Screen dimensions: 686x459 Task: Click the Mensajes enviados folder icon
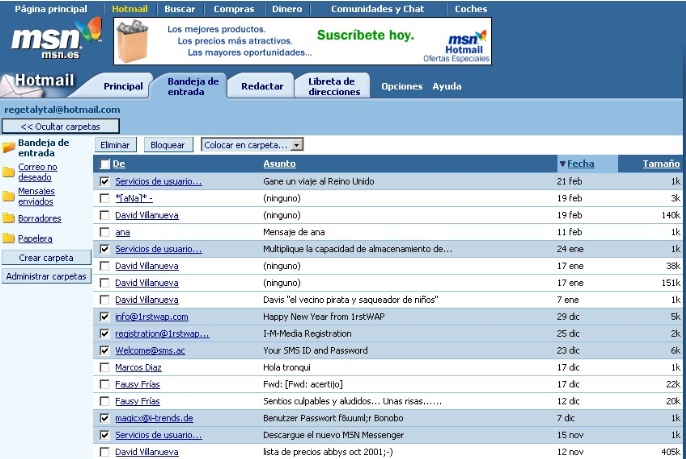pyautogui.click(x=9, y=195)
